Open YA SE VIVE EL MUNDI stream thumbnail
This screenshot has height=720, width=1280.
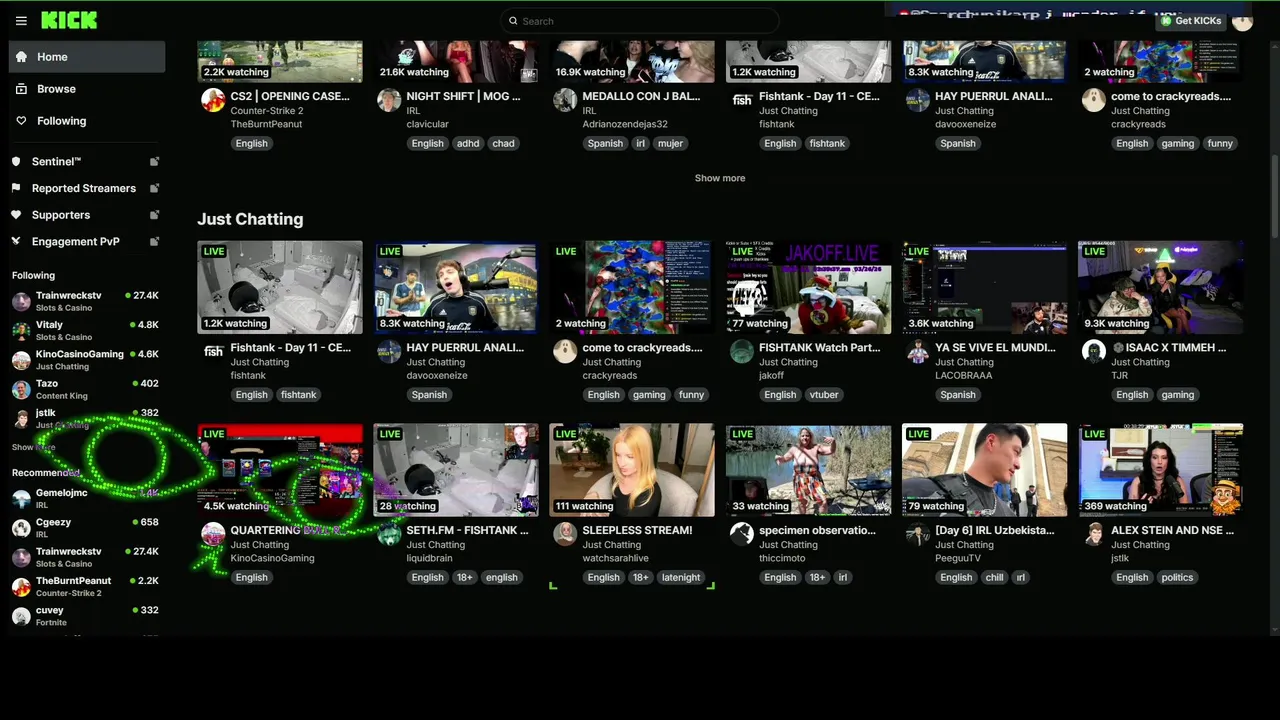(984, 287)
